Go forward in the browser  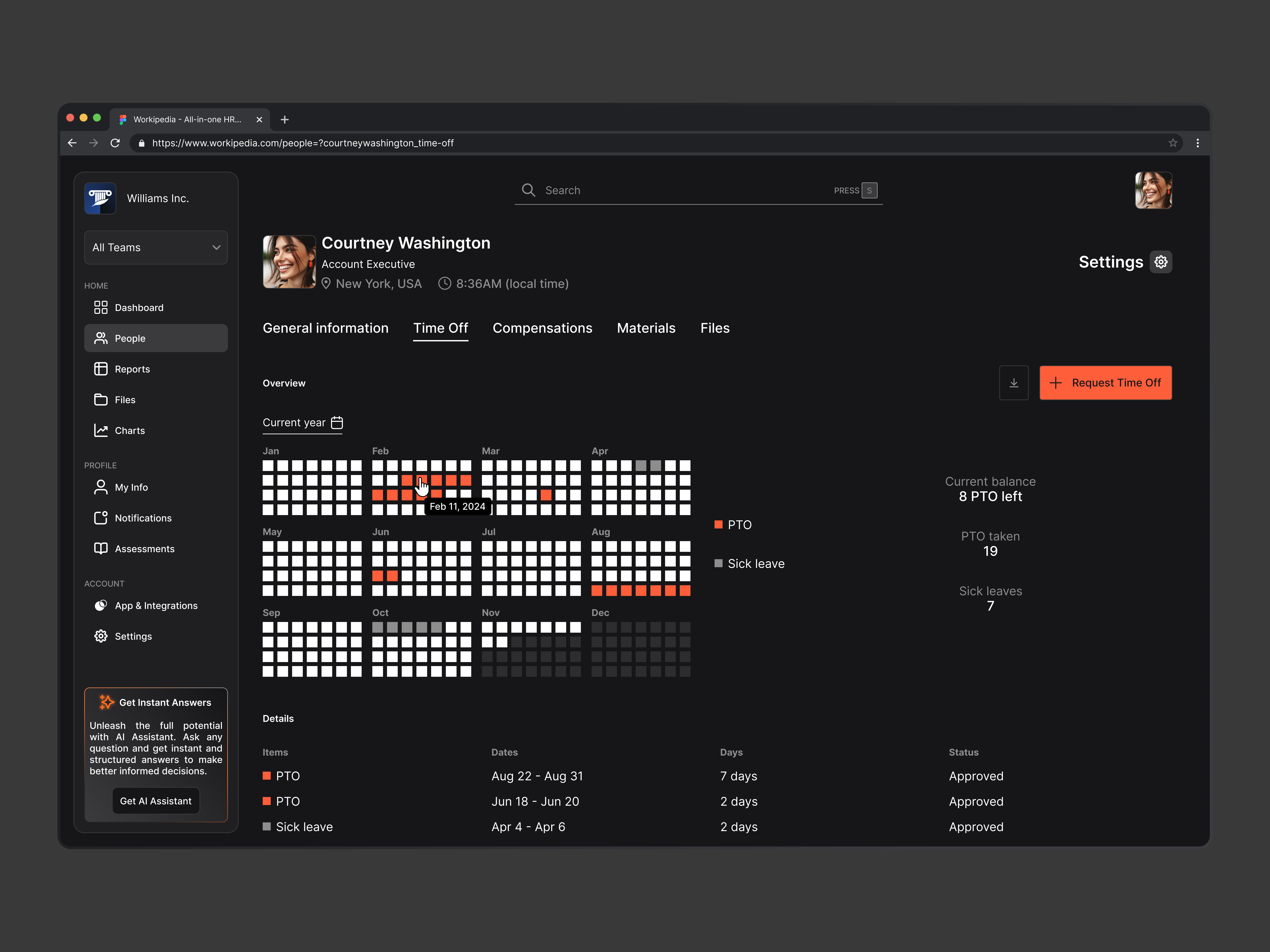coord(94,143)
